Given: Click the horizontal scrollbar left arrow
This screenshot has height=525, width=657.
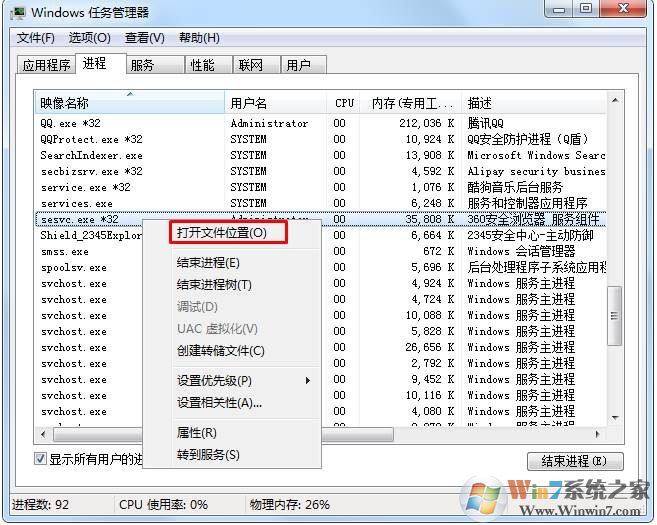Looking at the screenshot, I should 43,434.
